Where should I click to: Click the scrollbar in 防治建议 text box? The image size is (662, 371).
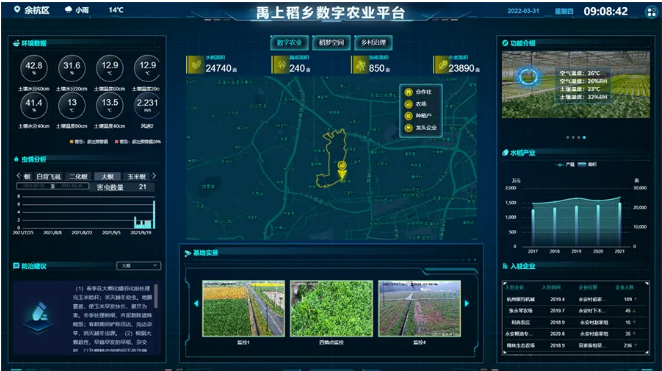point(156,296)
